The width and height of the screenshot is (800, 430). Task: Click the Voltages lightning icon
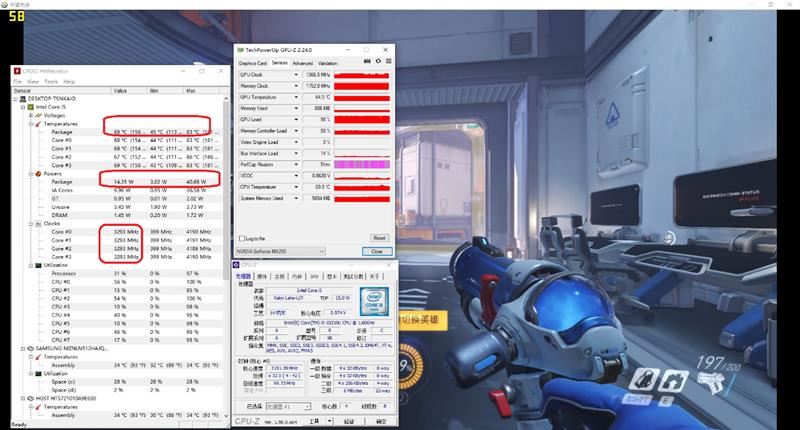(38, 115)
